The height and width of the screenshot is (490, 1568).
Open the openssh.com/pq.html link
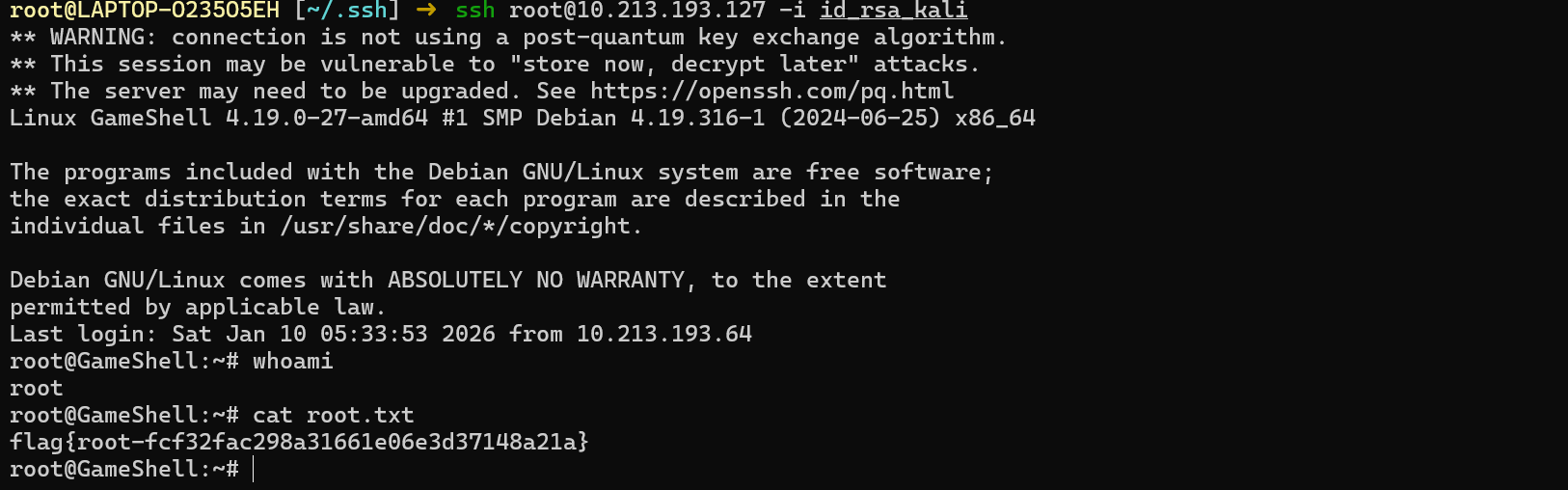pyautogui.click(x=771, y=92)
